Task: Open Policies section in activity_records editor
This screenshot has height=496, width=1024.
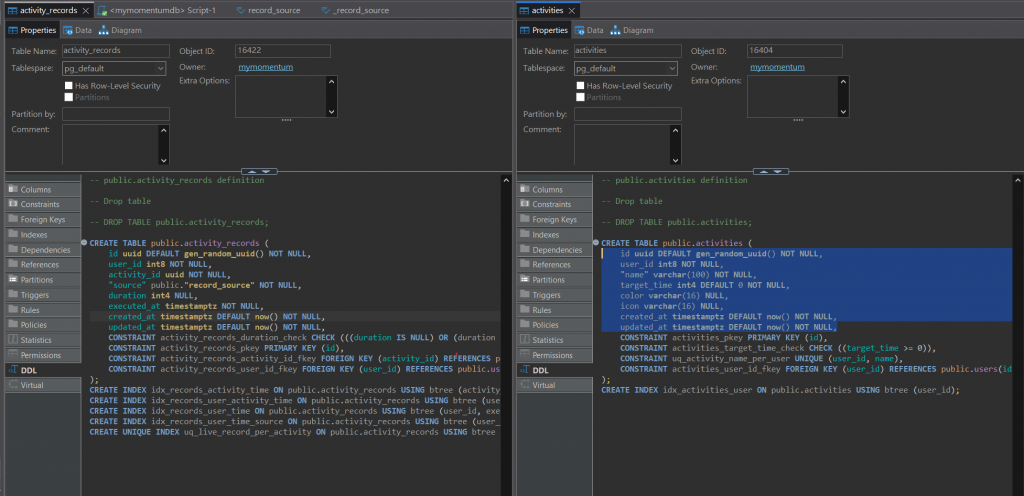Action: click(42, 325)
